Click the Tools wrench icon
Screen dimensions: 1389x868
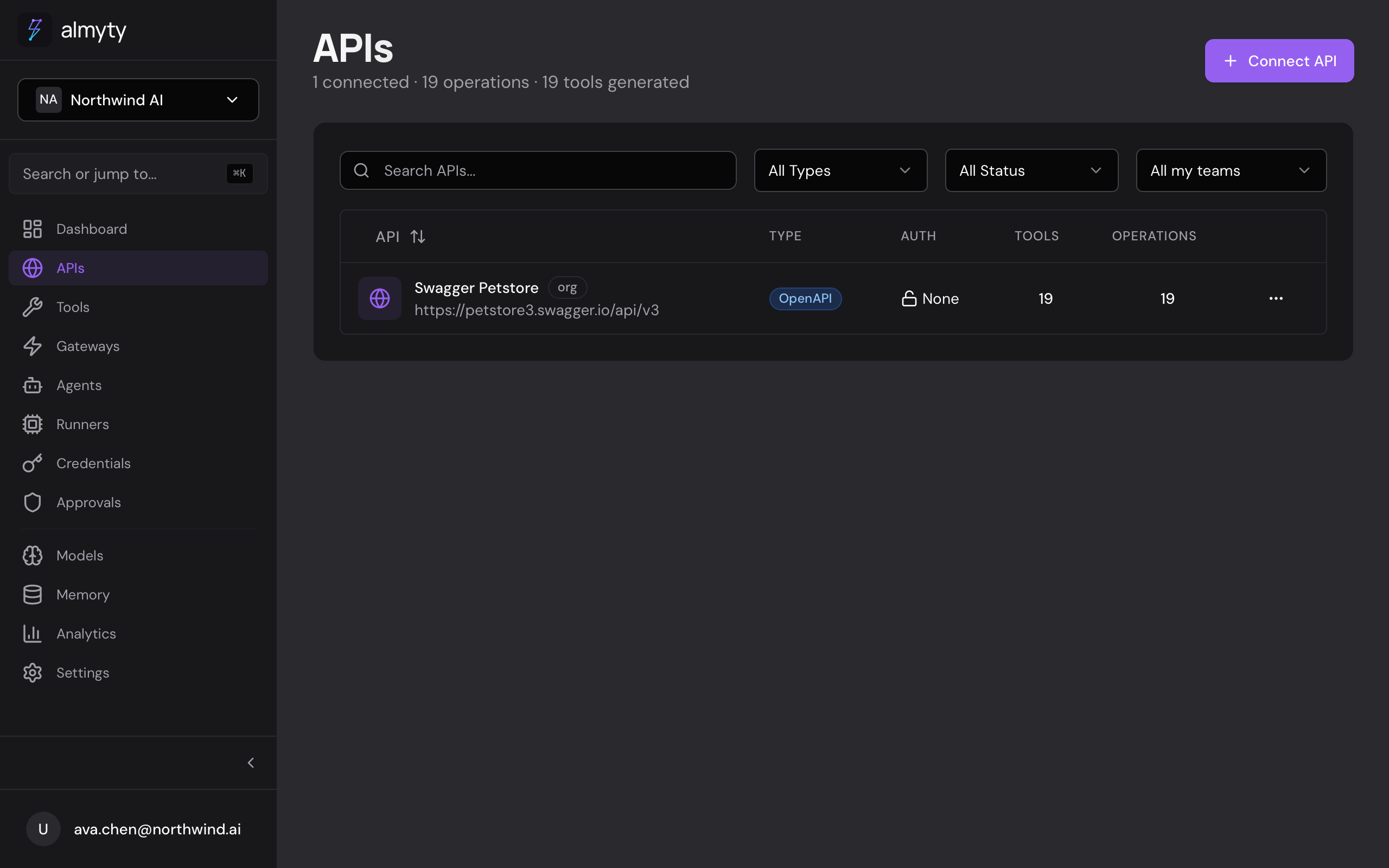32,307
